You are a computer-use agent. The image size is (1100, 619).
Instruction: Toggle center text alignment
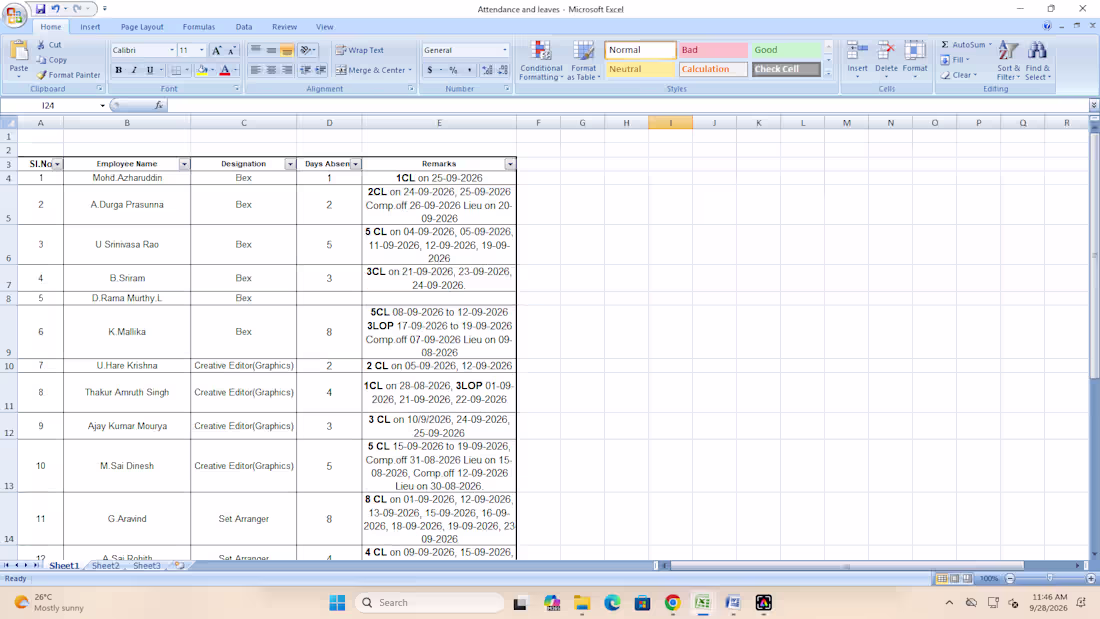[x=271, y=70]
